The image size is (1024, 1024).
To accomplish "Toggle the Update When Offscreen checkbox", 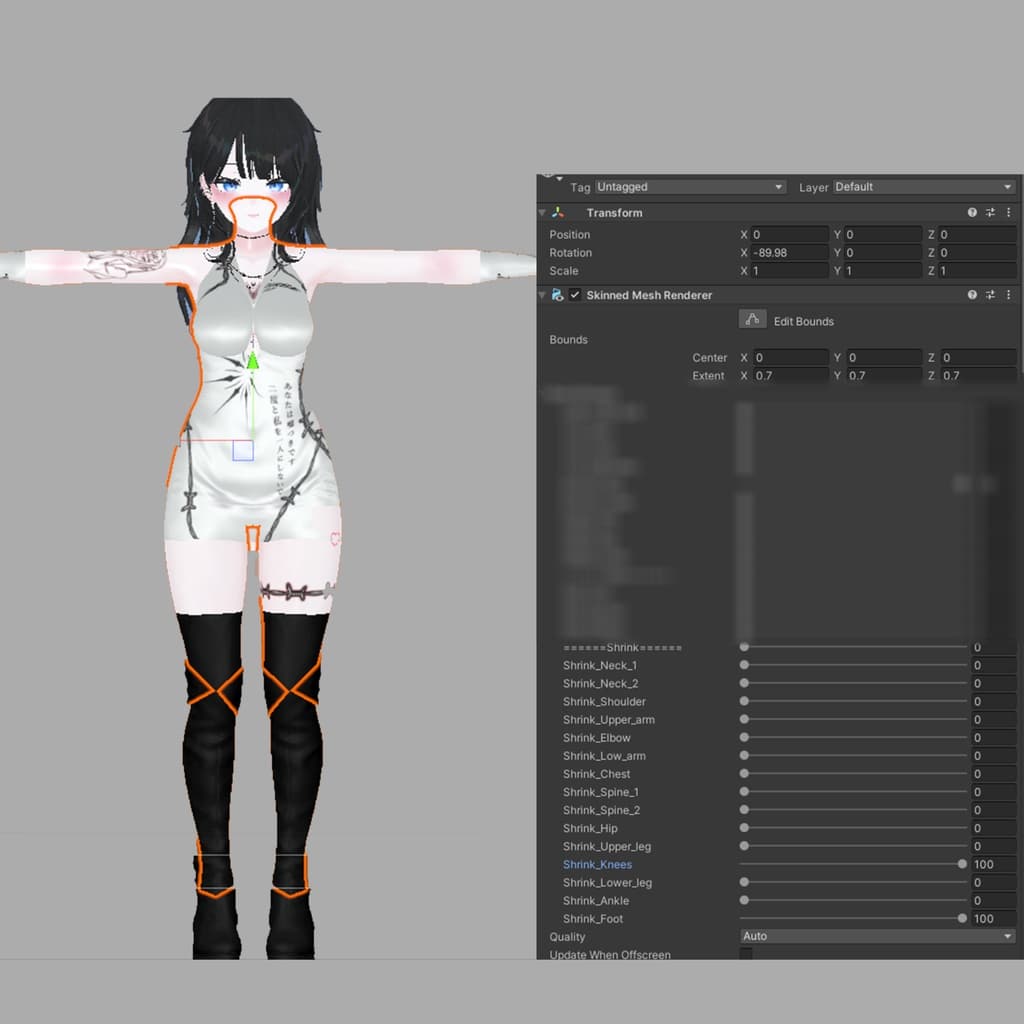I will pos(746,953).
